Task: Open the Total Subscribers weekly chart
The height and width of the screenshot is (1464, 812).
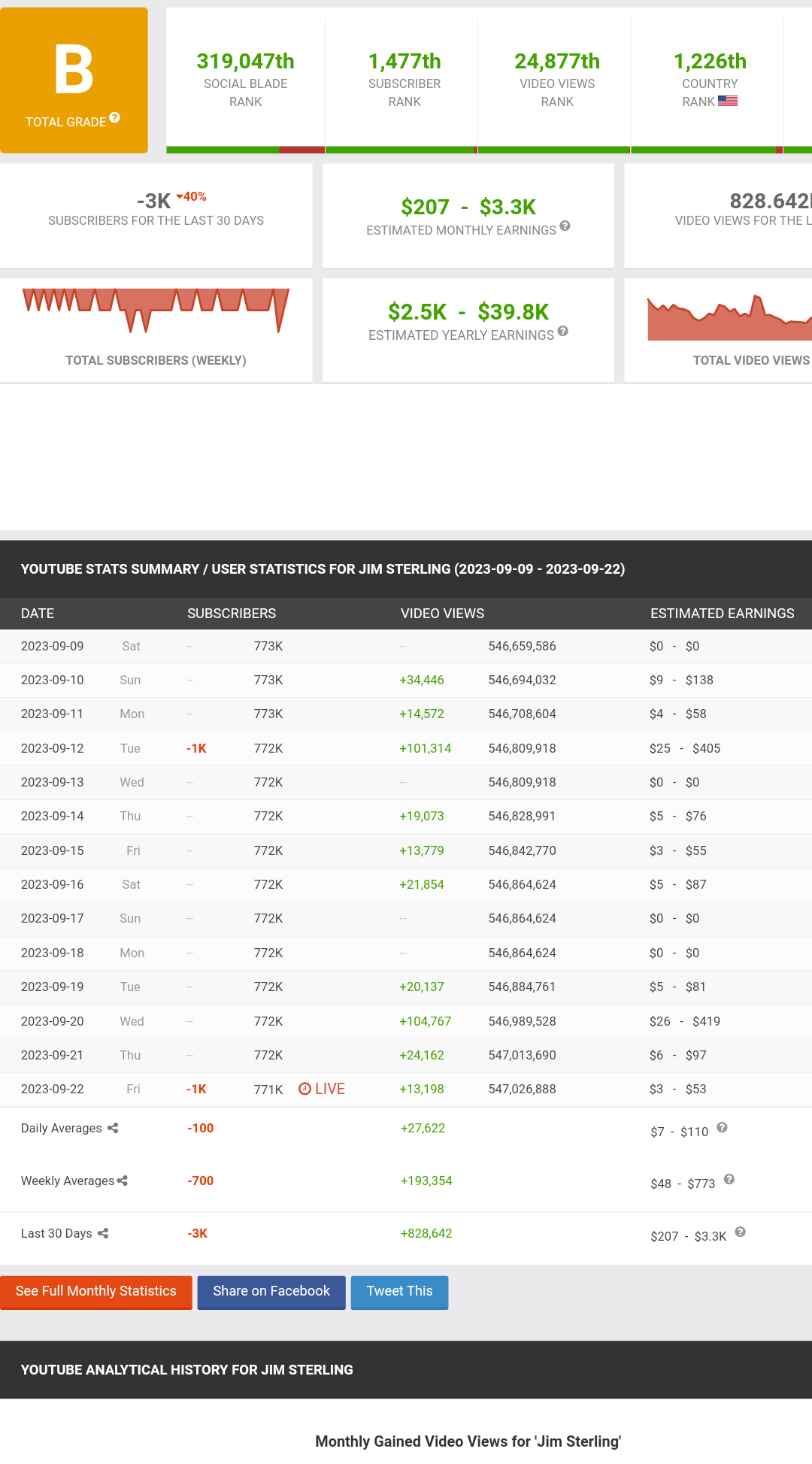Action: coord(156,311)
